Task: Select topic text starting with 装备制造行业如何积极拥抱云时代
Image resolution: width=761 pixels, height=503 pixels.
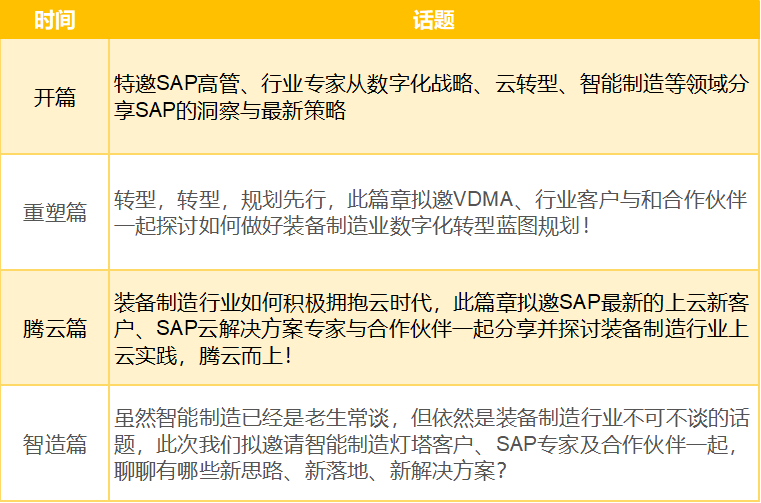Action: coord(431,329)
